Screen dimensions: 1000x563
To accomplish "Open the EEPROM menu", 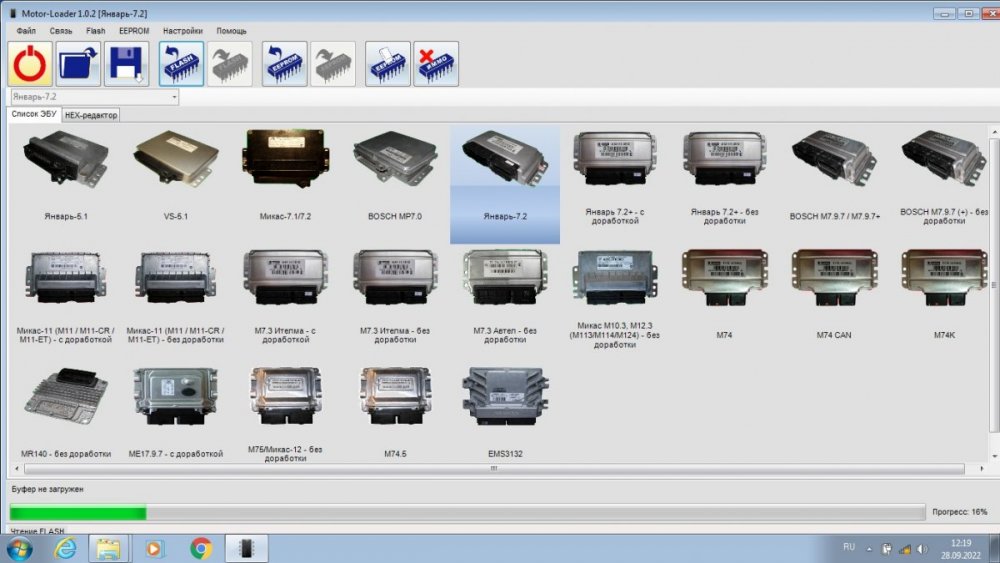I will coord(134,31).
